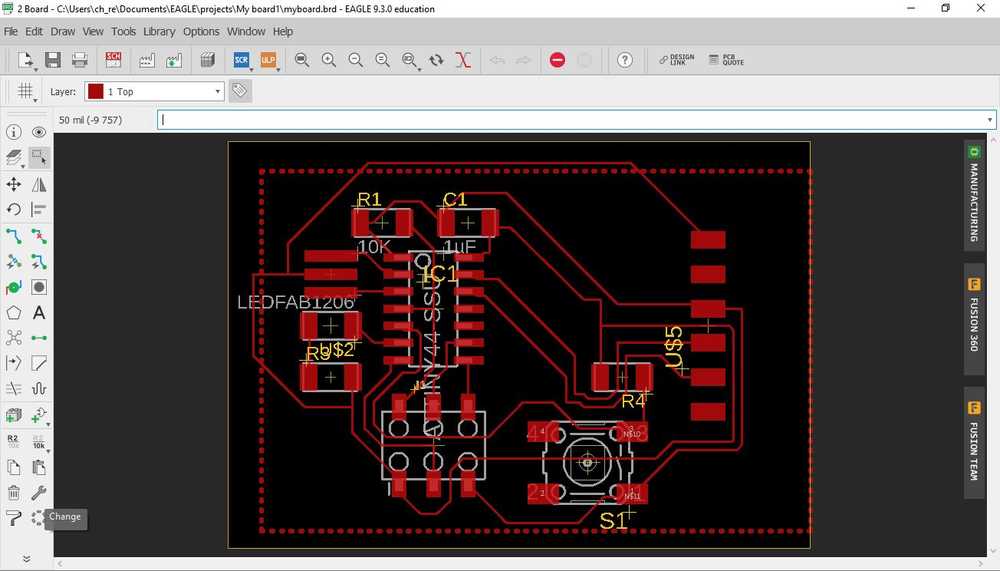Screen dimensions: 1000x571
Task: Select the Rotate tool
Action: tap(13, 209)
